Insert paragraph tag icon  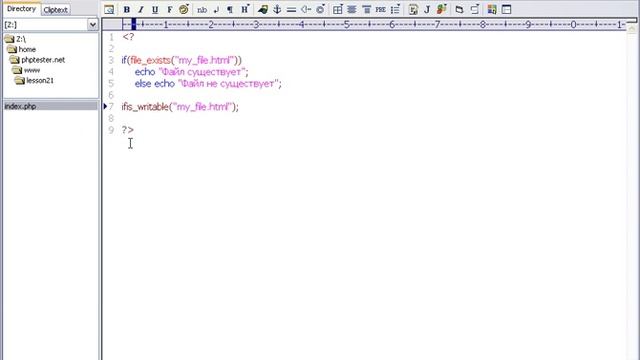point(230,9)
